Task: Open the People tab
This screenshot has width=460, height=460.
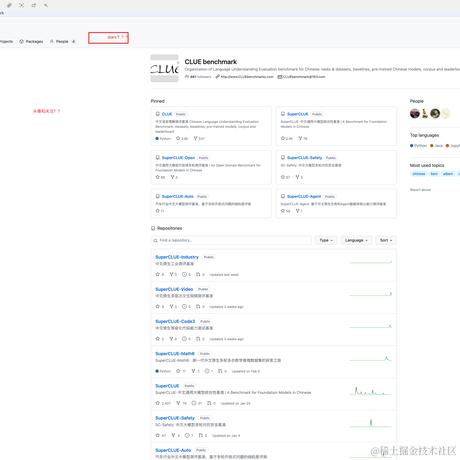Action: (62, 41)
